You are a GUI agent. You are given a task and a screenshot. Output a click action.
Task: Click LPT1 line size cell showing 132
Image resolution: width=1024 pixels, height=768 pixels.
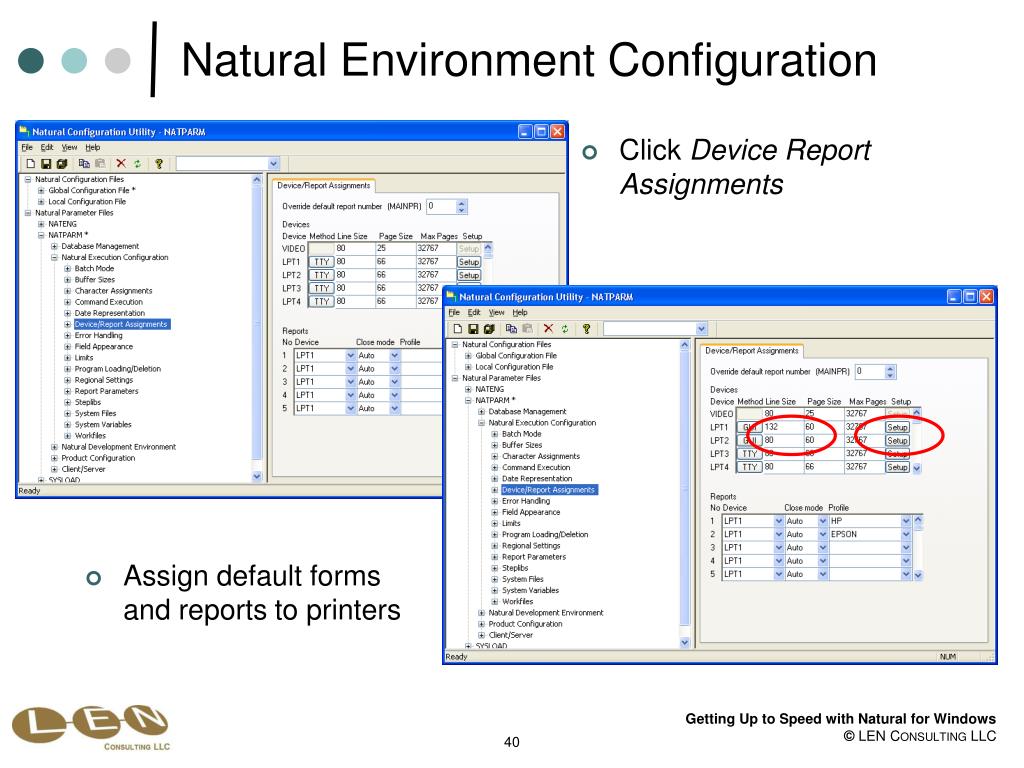point(783,427)
